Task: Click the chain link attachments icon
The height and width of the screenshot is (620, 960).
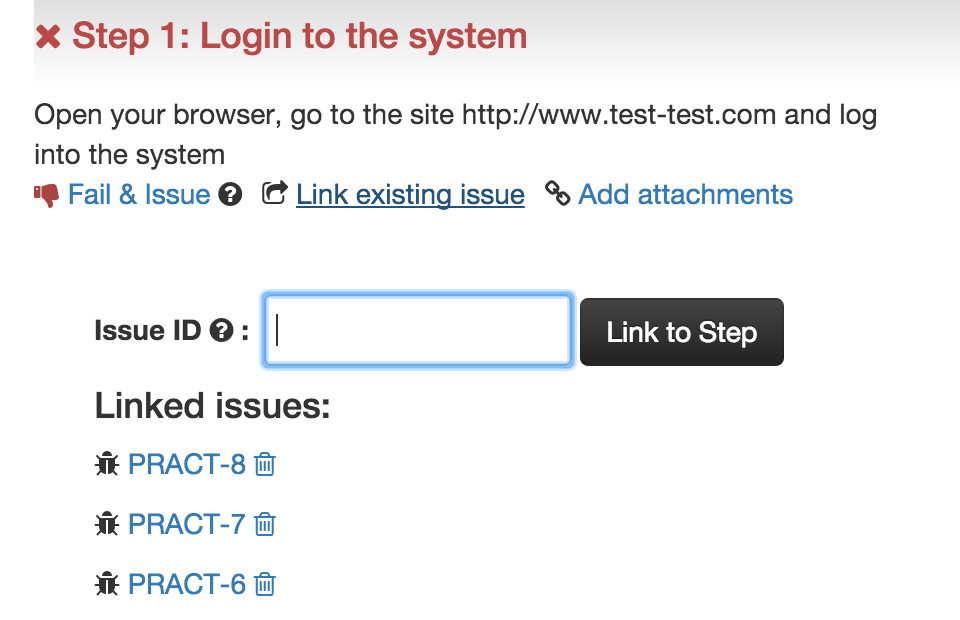Action: pyautogui.click(x=557, y=193)
